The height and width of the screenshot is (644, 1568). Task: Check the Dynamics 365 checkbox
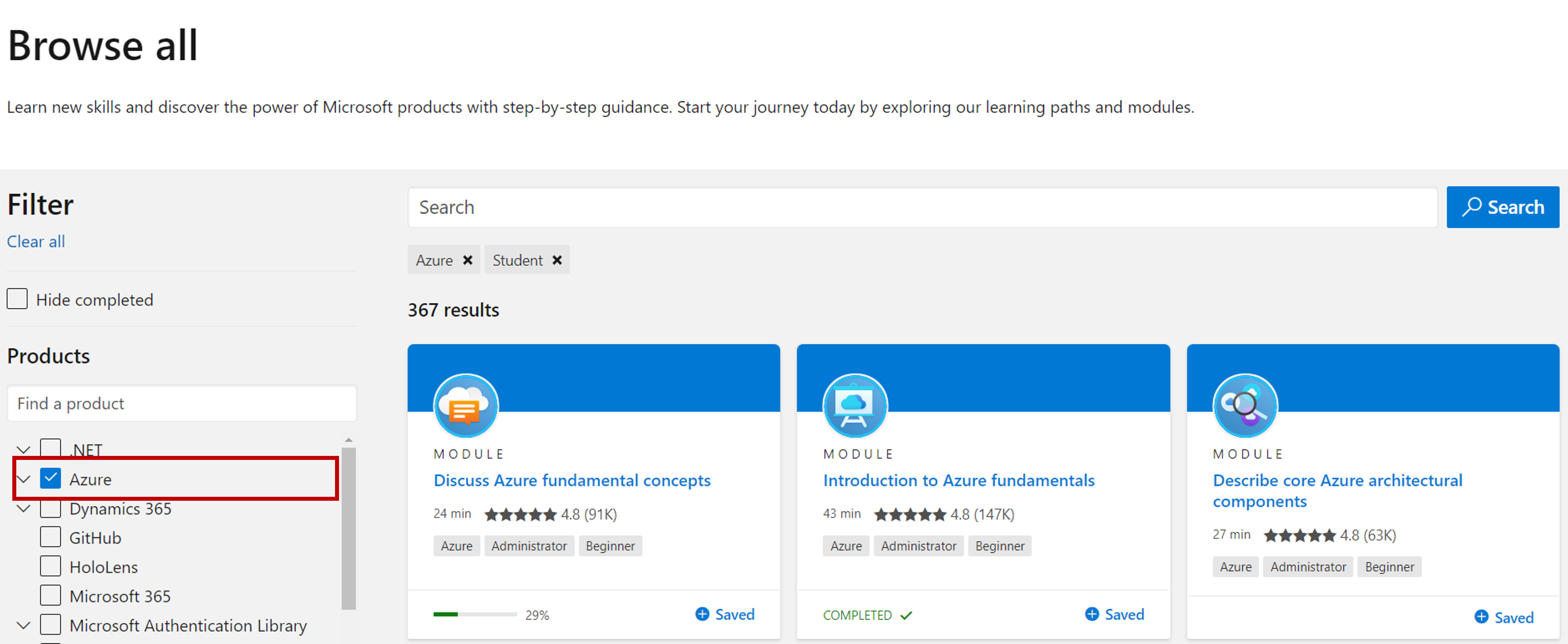click(x=50, y=509)
